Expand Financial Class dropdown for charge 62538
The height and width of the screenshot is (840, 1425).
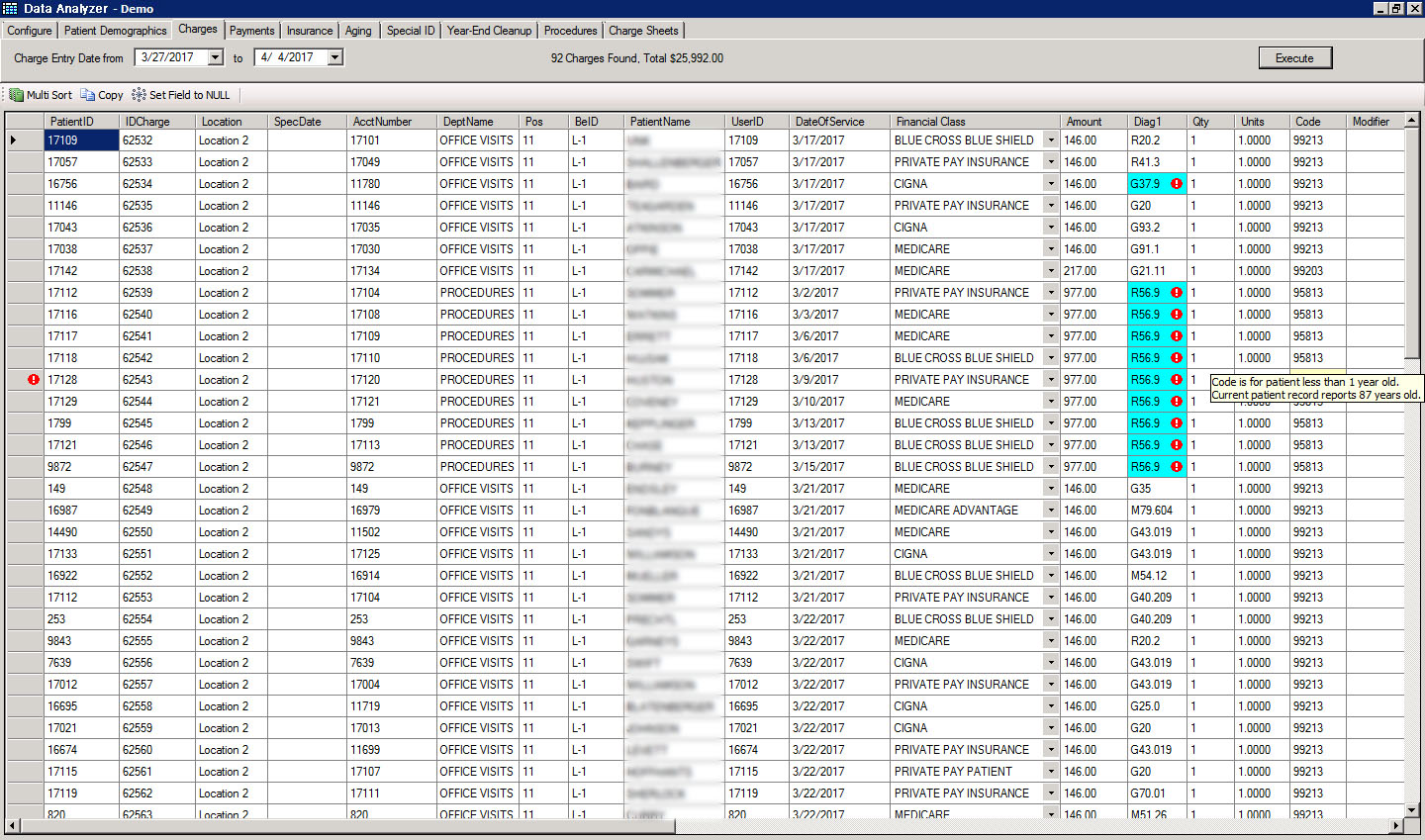[1051, 271]
